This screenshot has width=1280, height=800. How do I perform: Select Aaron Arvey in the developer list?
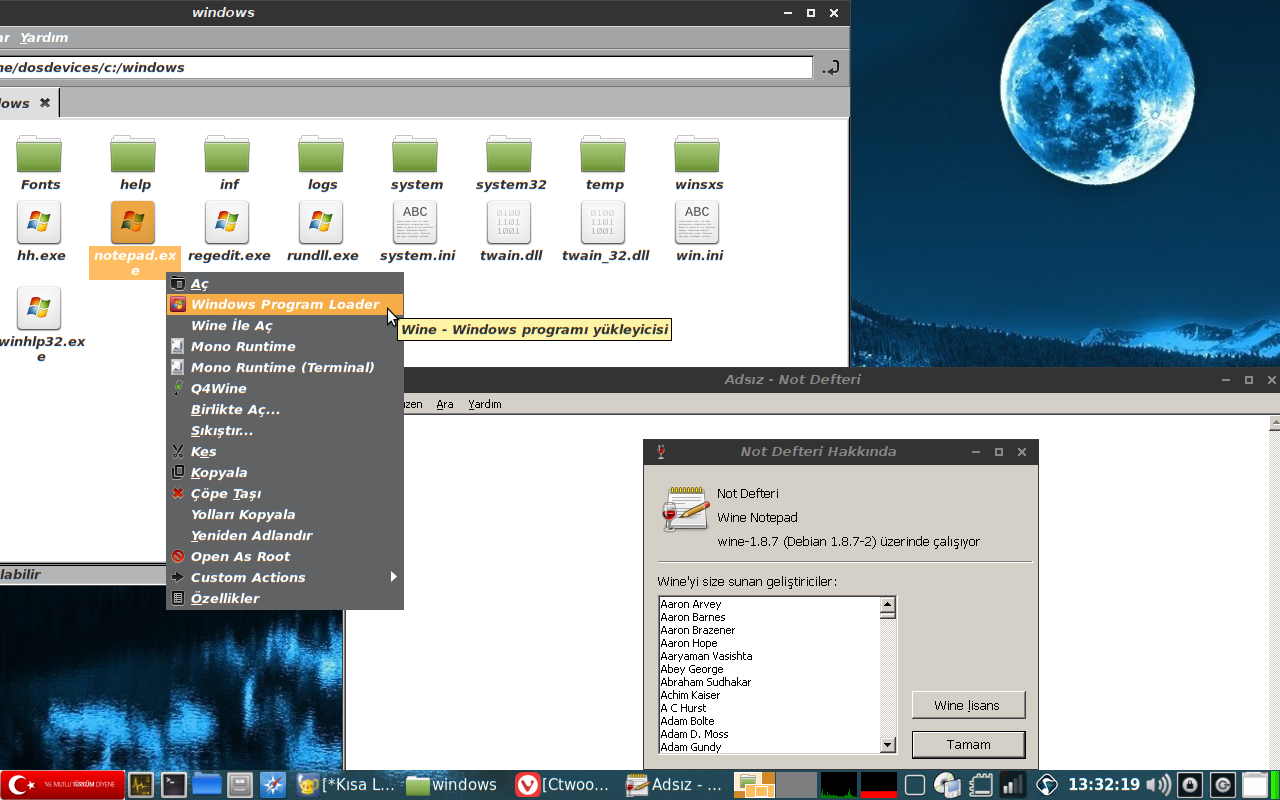[x=691, y=604]
